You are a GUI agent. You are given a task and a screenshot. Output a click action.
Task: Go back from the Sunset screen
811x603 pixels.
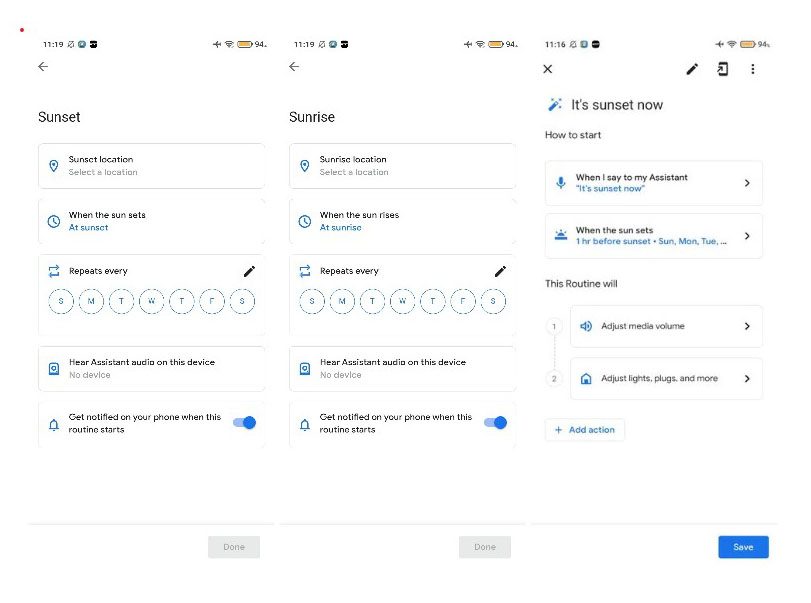point(43,66)
